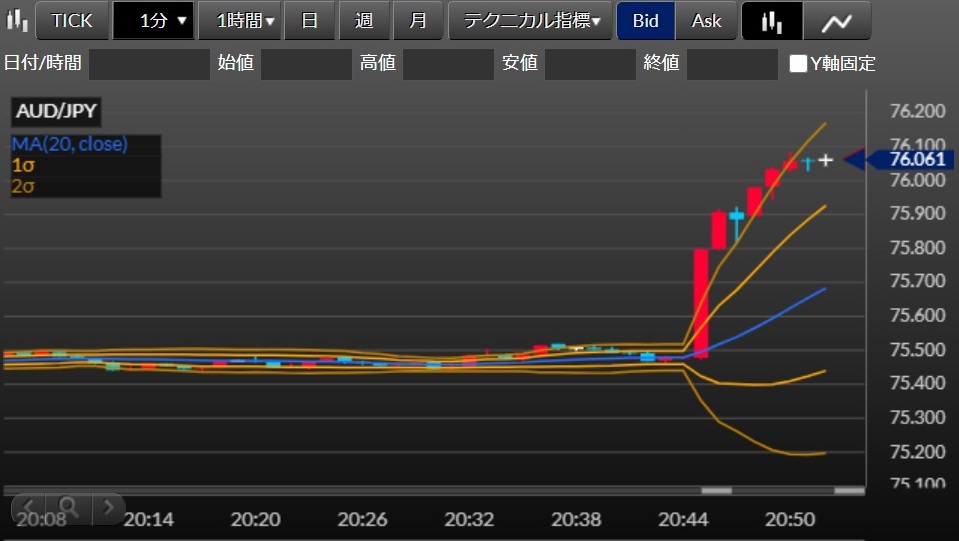The image size is (959, 541).
Task: Choose line chart type icon
Action: pos(837,21)
